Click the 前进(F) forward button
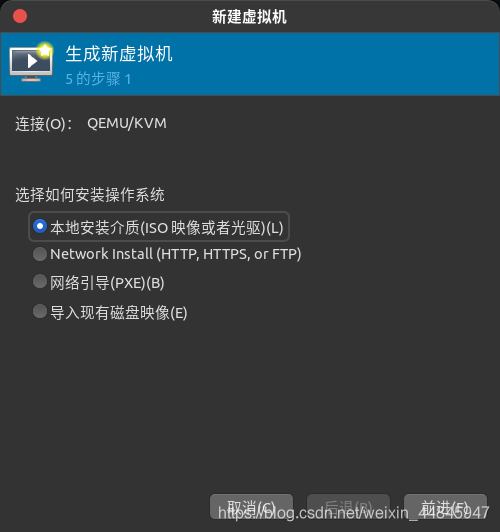 445,507
